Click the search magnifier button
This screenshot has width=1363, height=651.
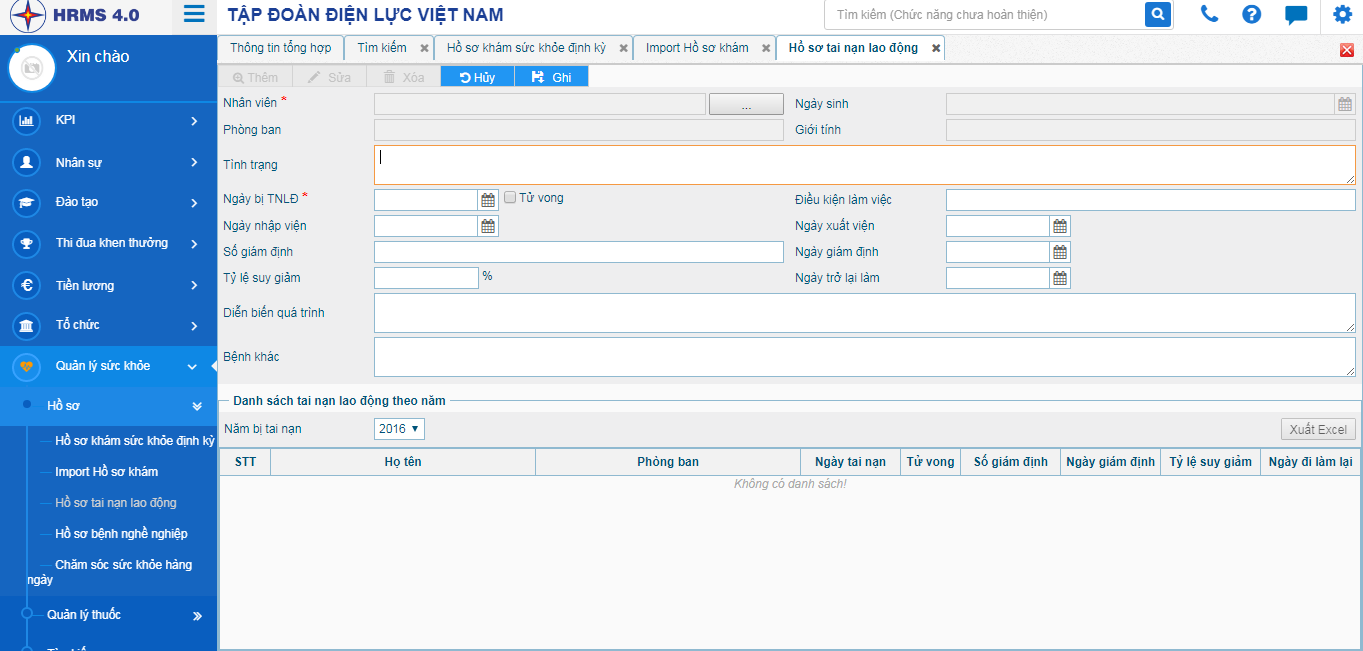pyautogui.click(x=1158, y=14)
